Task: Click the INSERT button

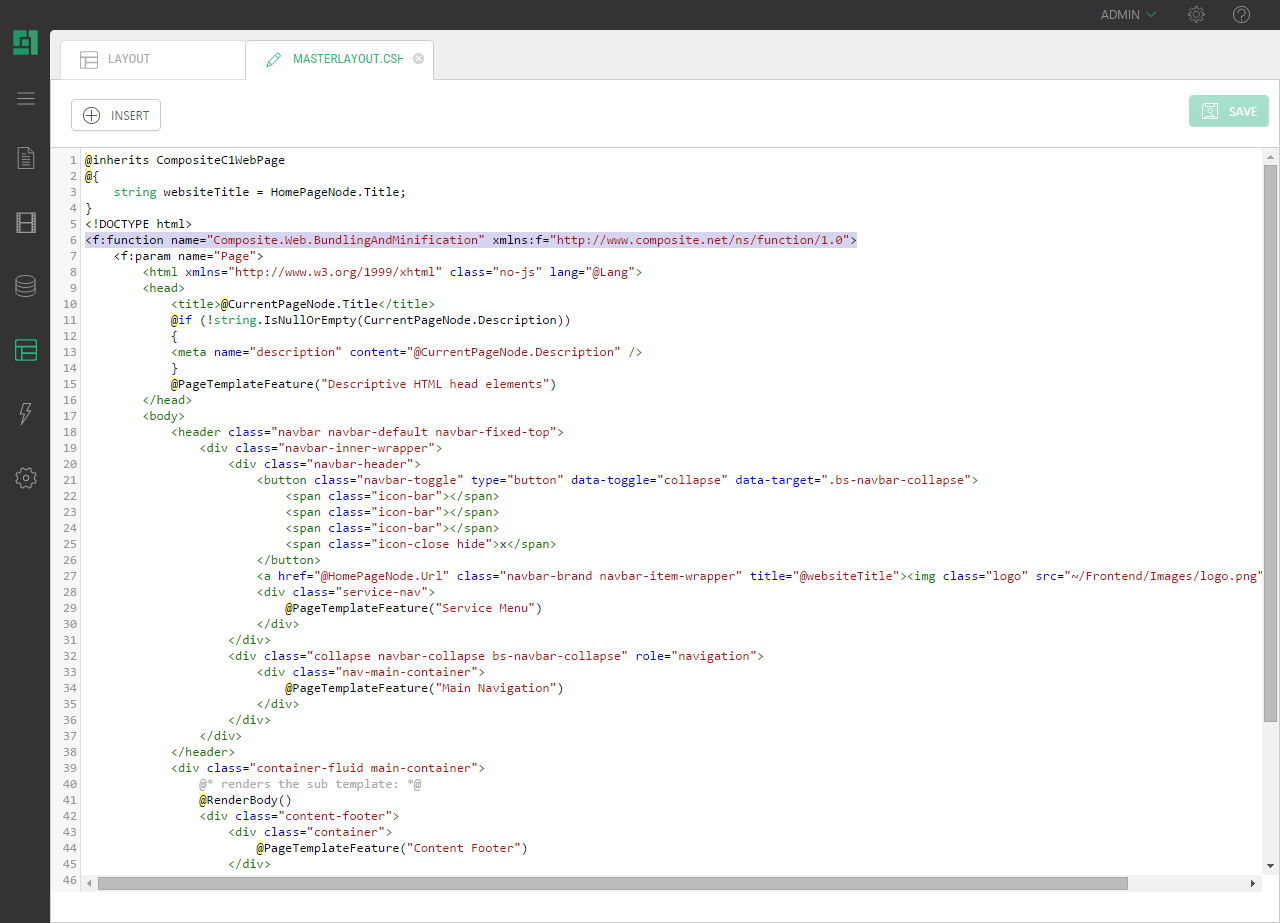Action: (116, 115)
